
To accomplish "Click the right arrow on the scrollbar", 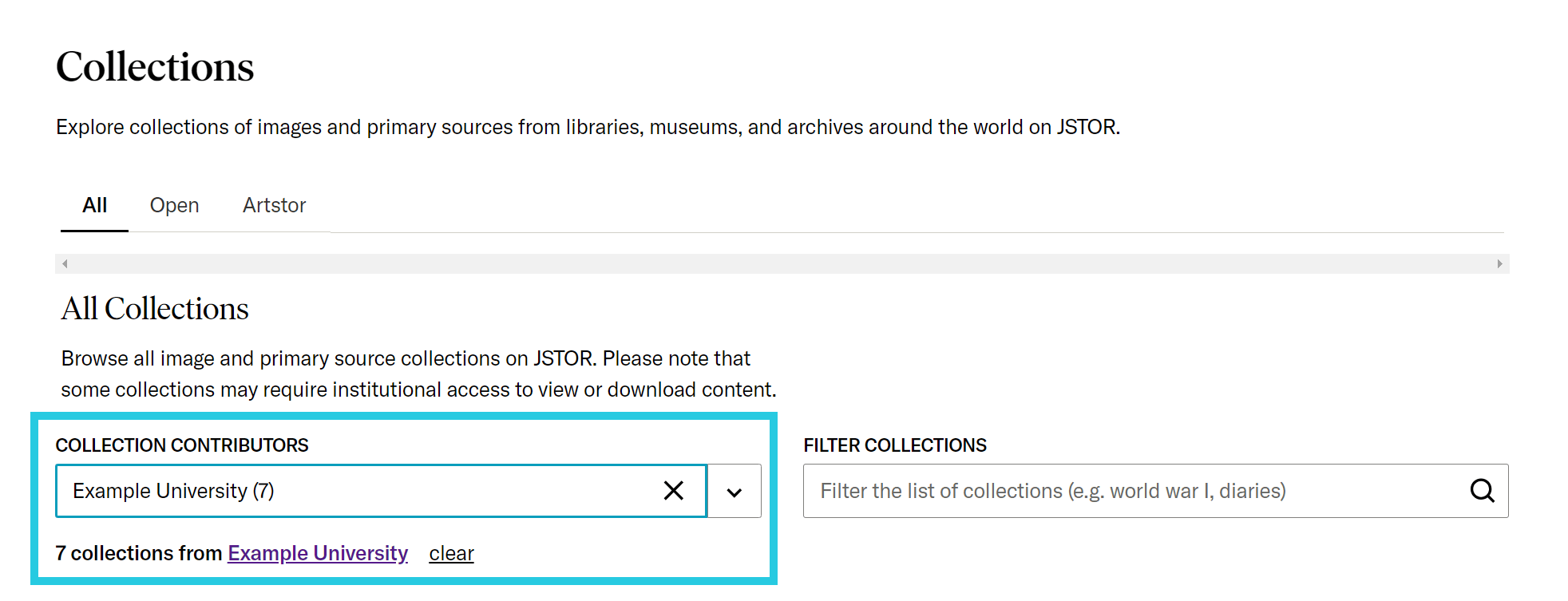I will click(x=1498, y=263).
